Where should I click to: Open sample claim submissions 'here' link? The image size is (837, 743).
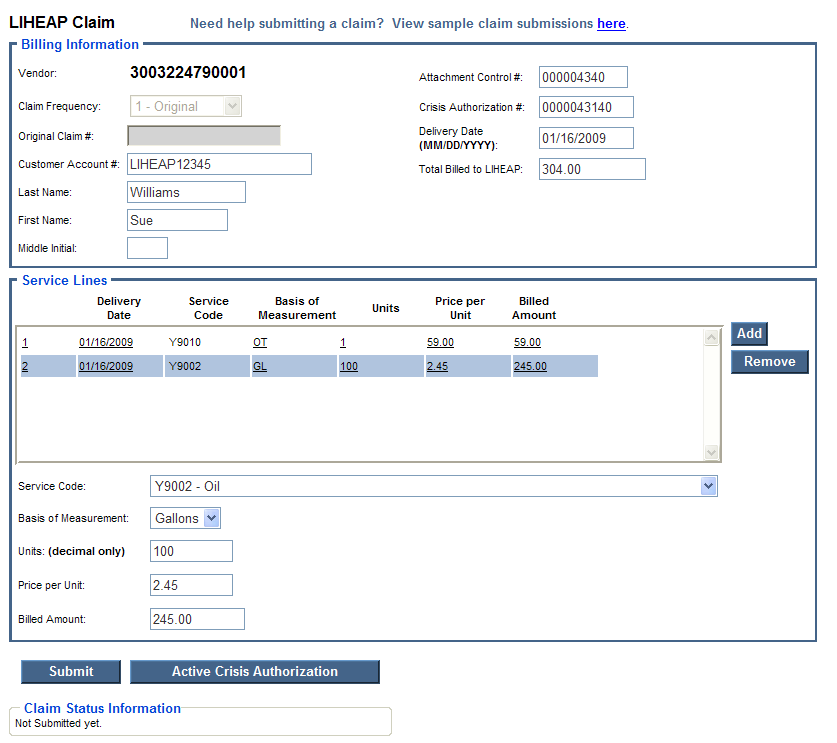tap(611, 23)
